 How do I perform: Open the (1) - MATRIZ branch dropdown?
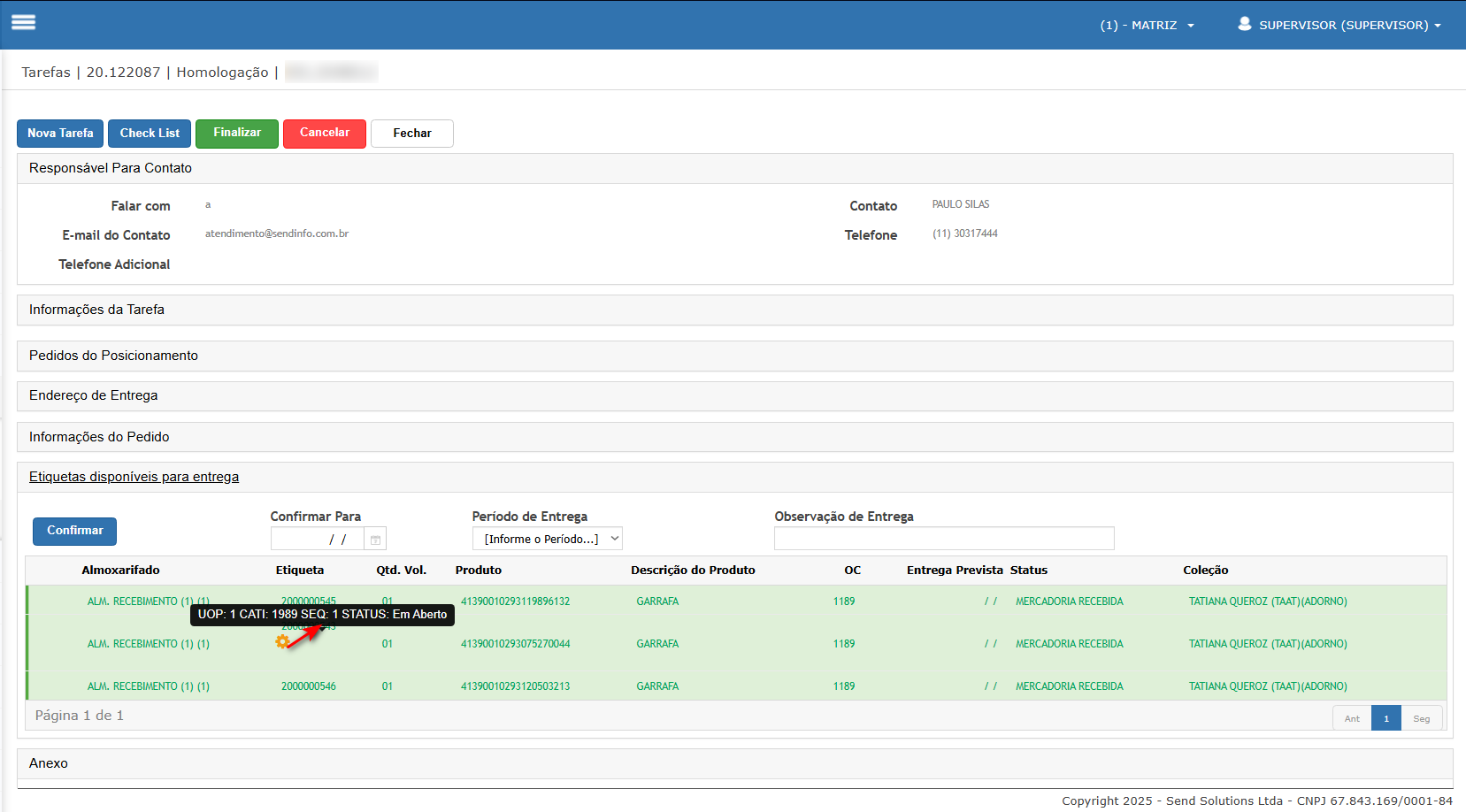pos(1147,26)
